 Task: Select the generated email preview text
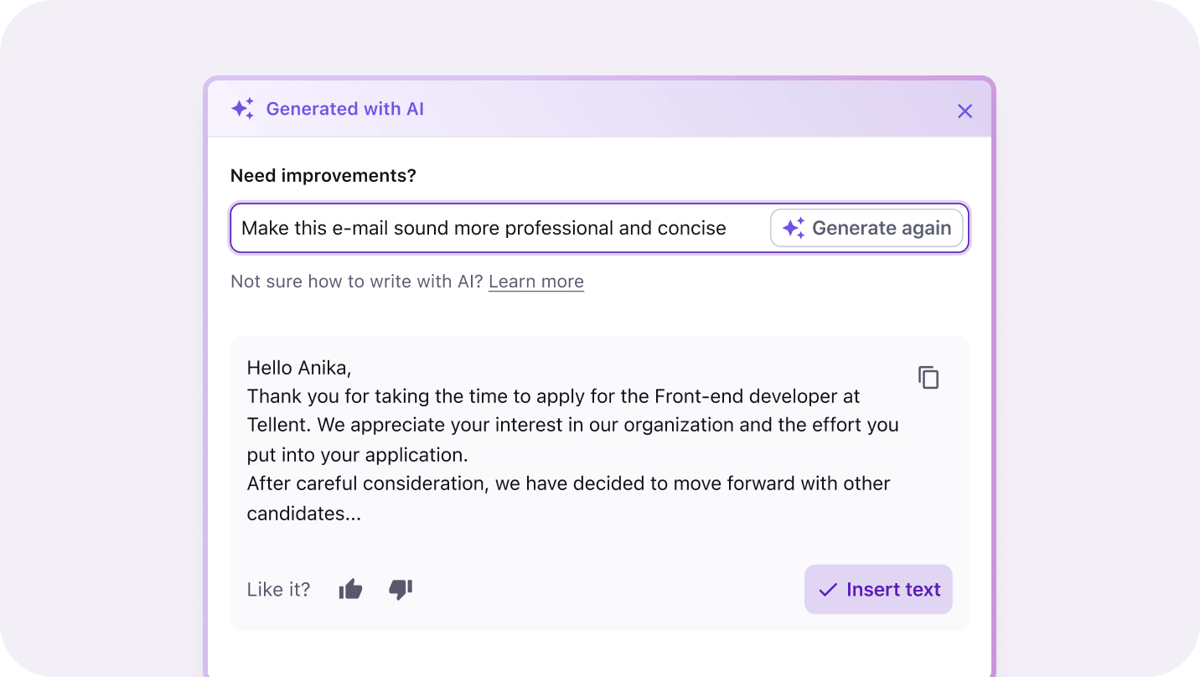570,440
